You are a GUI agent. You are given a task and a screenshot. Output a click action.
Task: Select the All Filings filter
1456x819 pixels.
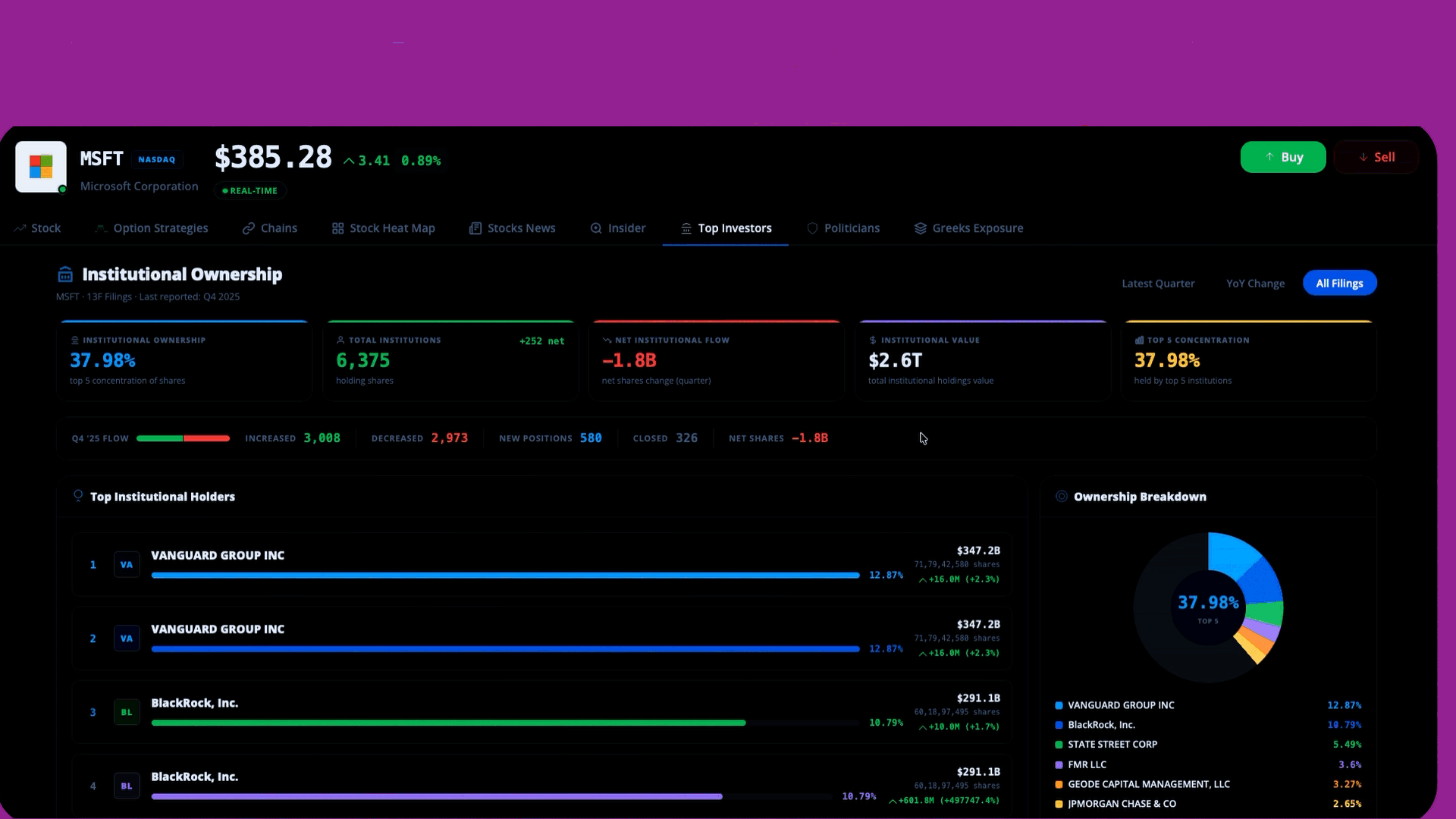pyautogui.click(x=1339, y=284)
